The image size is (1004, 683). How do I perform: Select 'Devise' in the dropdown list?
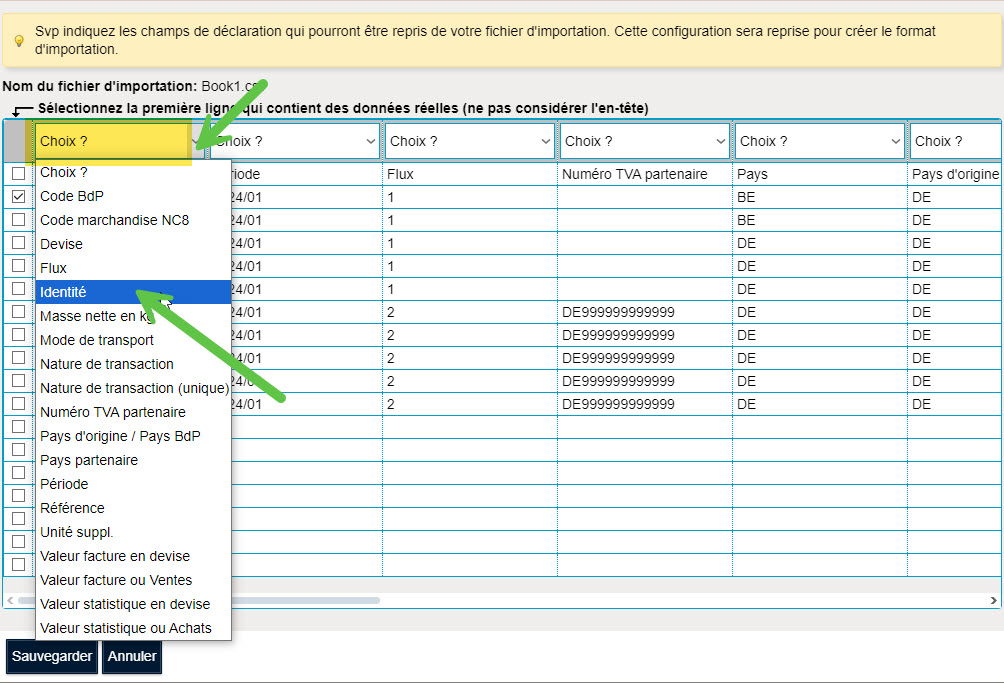[x=133, y=245]
